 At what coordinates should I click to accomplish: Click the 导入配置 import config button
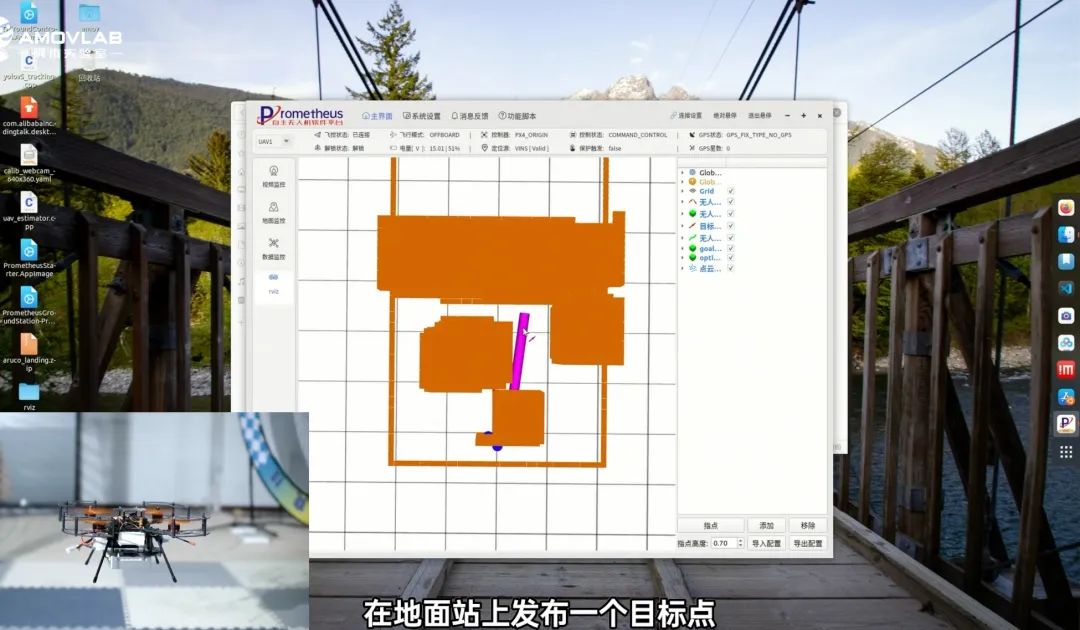pos(765,543)
